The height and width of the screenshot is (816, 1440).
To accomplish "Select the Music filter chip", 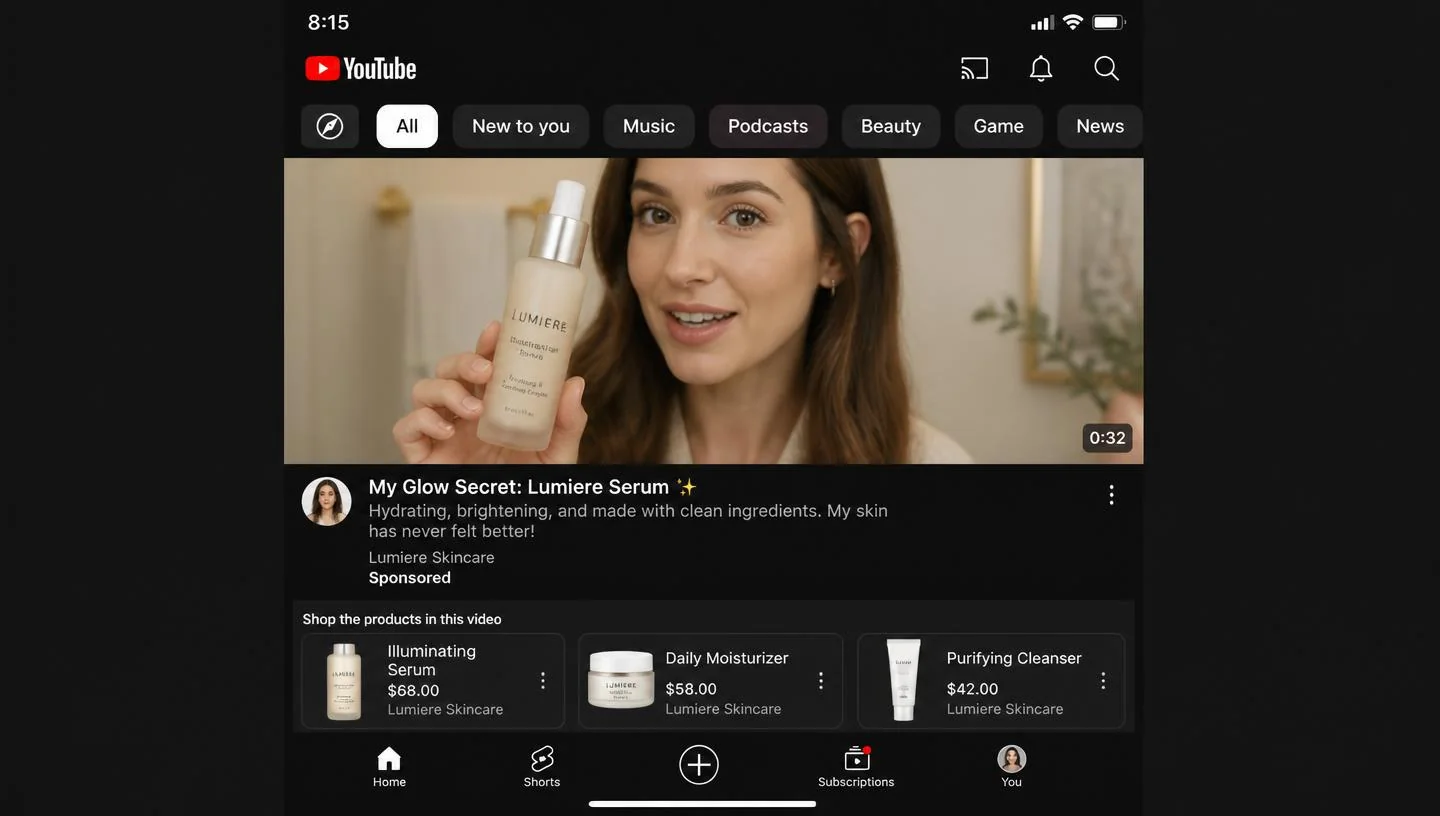I will coord(649,126).
